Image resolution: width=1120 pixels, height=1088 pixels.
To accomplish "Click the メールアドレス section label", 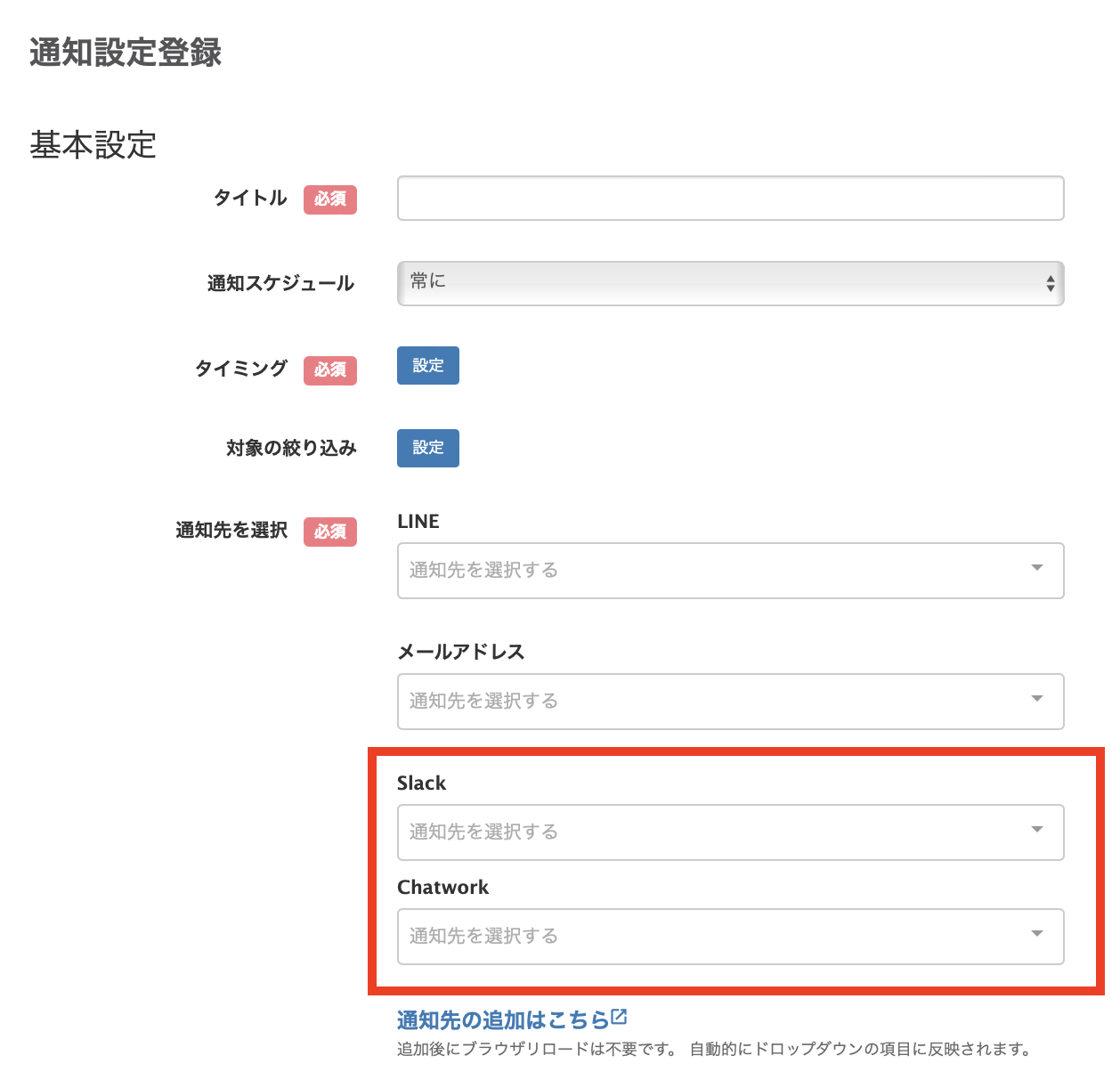I will pyautogui.click(x=461, y=652).
